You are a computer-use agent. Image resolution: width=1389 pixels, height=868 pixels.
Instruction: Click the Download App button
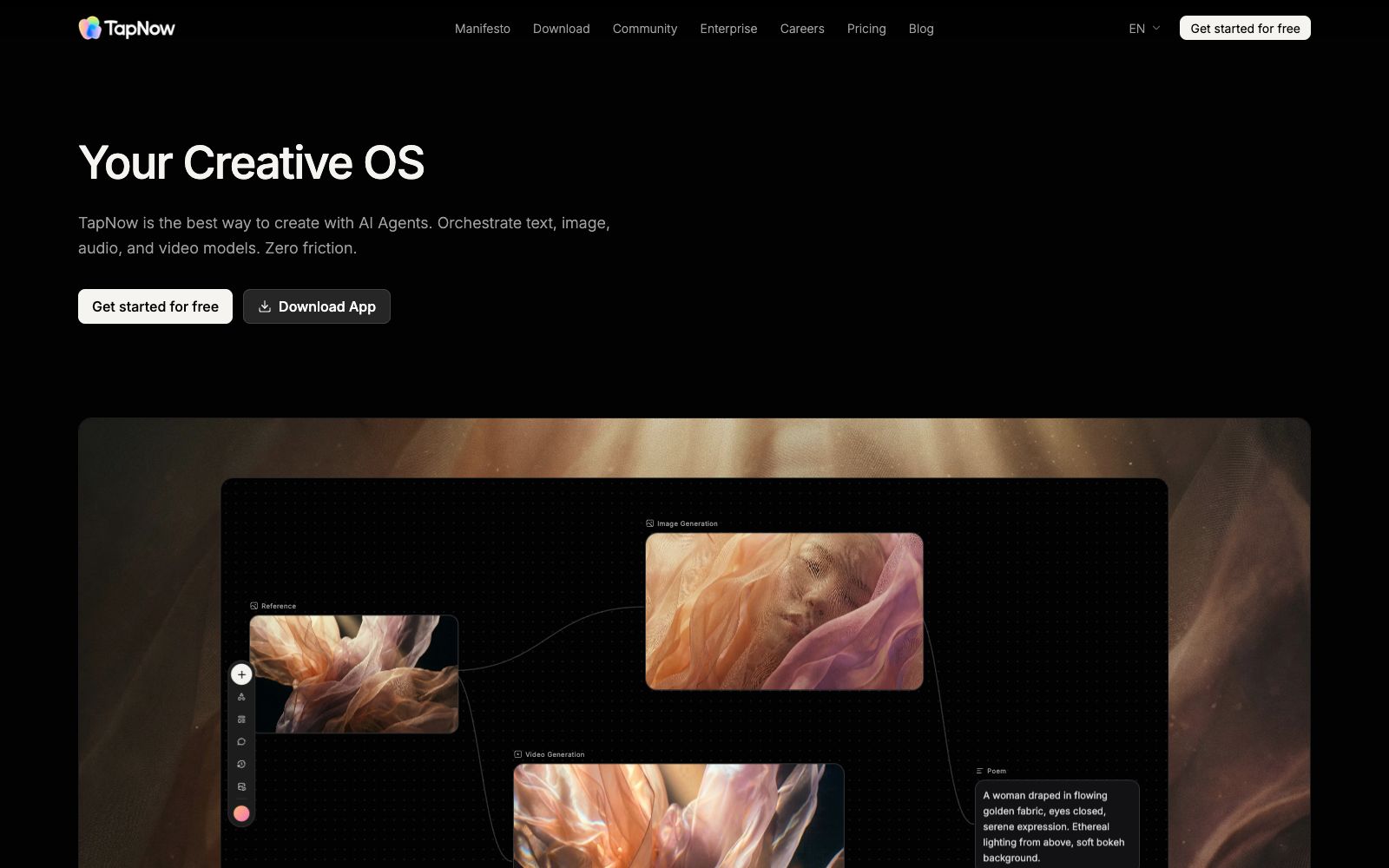tap(317, 306)
